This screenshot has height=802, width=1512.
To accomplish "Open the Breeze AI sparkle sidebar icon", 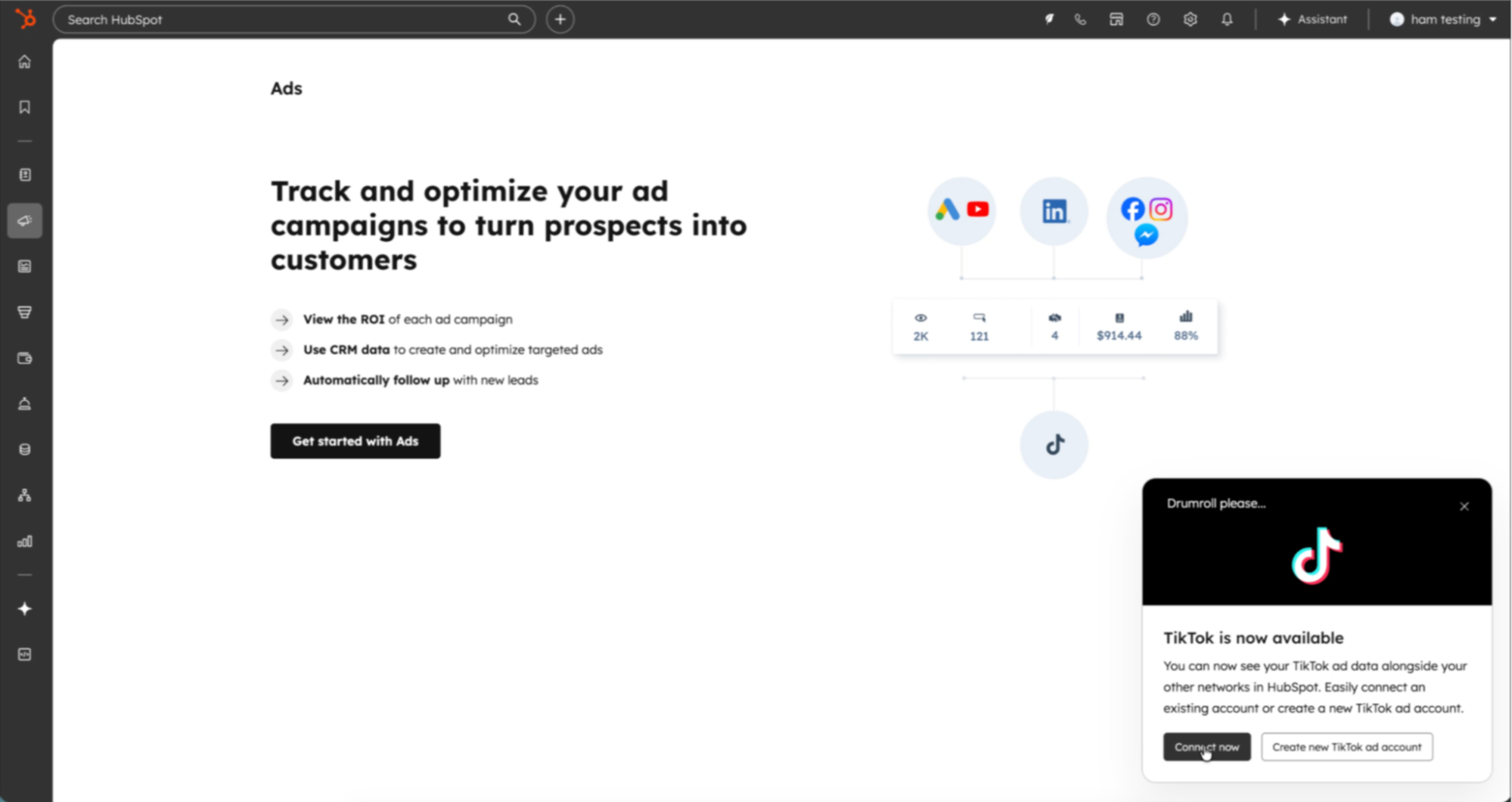I will [25, 609].
